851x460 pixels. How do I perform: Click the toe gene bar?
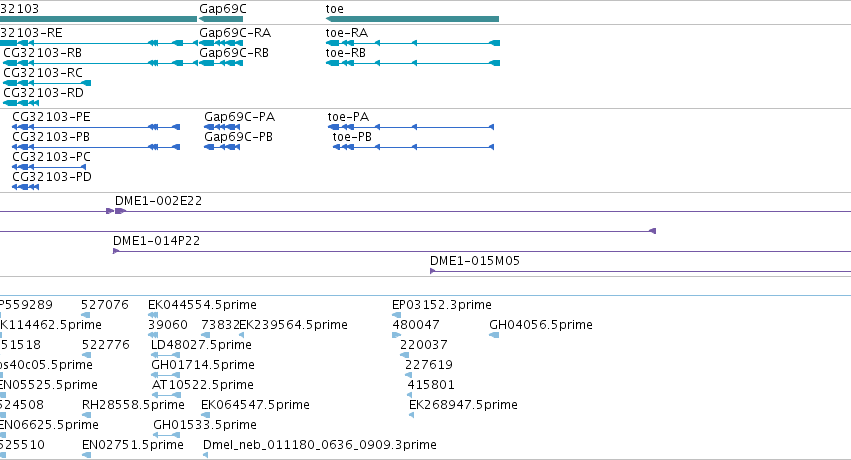pyautogui.click(x=412, y=19)
